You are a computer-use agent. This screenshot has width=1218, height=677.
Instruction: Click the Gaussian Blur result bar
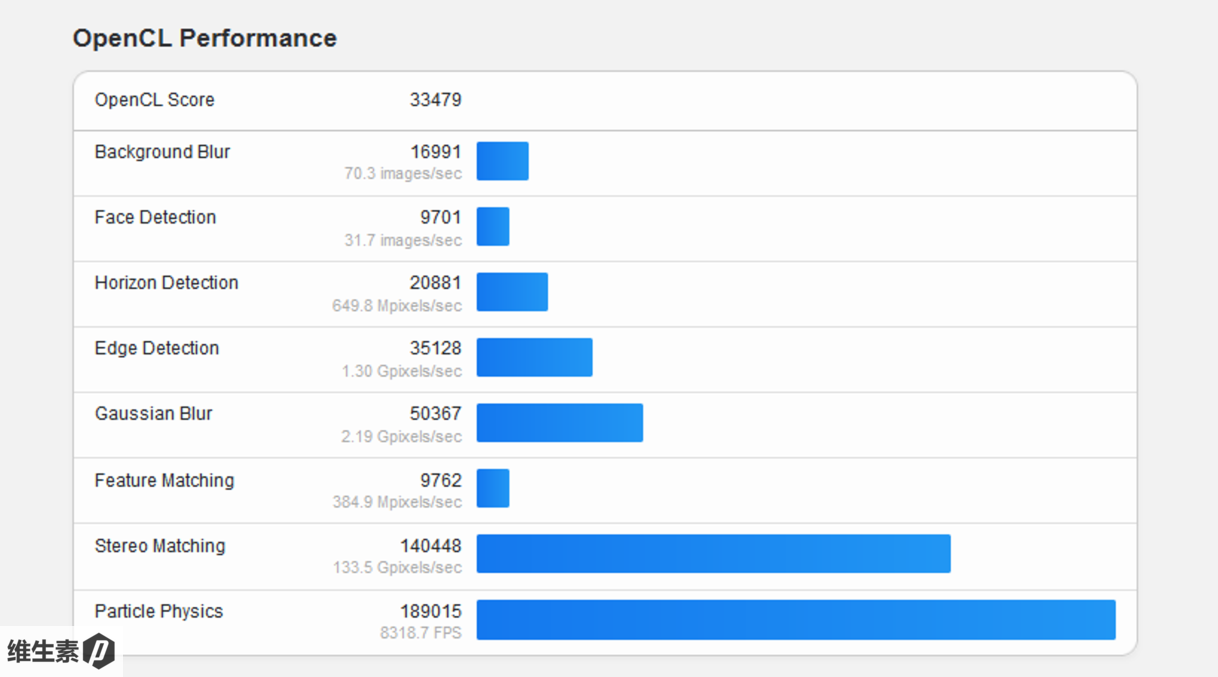click(559, 423)
